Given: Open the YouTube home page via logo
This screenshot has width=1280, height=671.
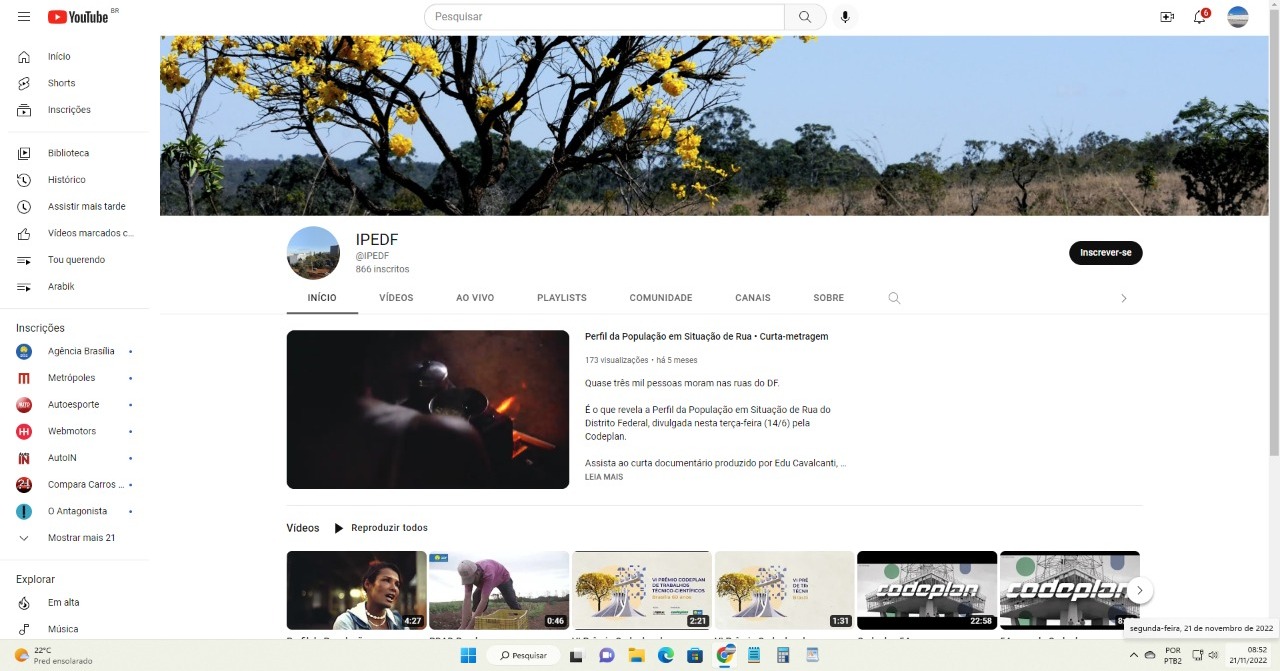Looking at the screenshot, I should (79, 16).
